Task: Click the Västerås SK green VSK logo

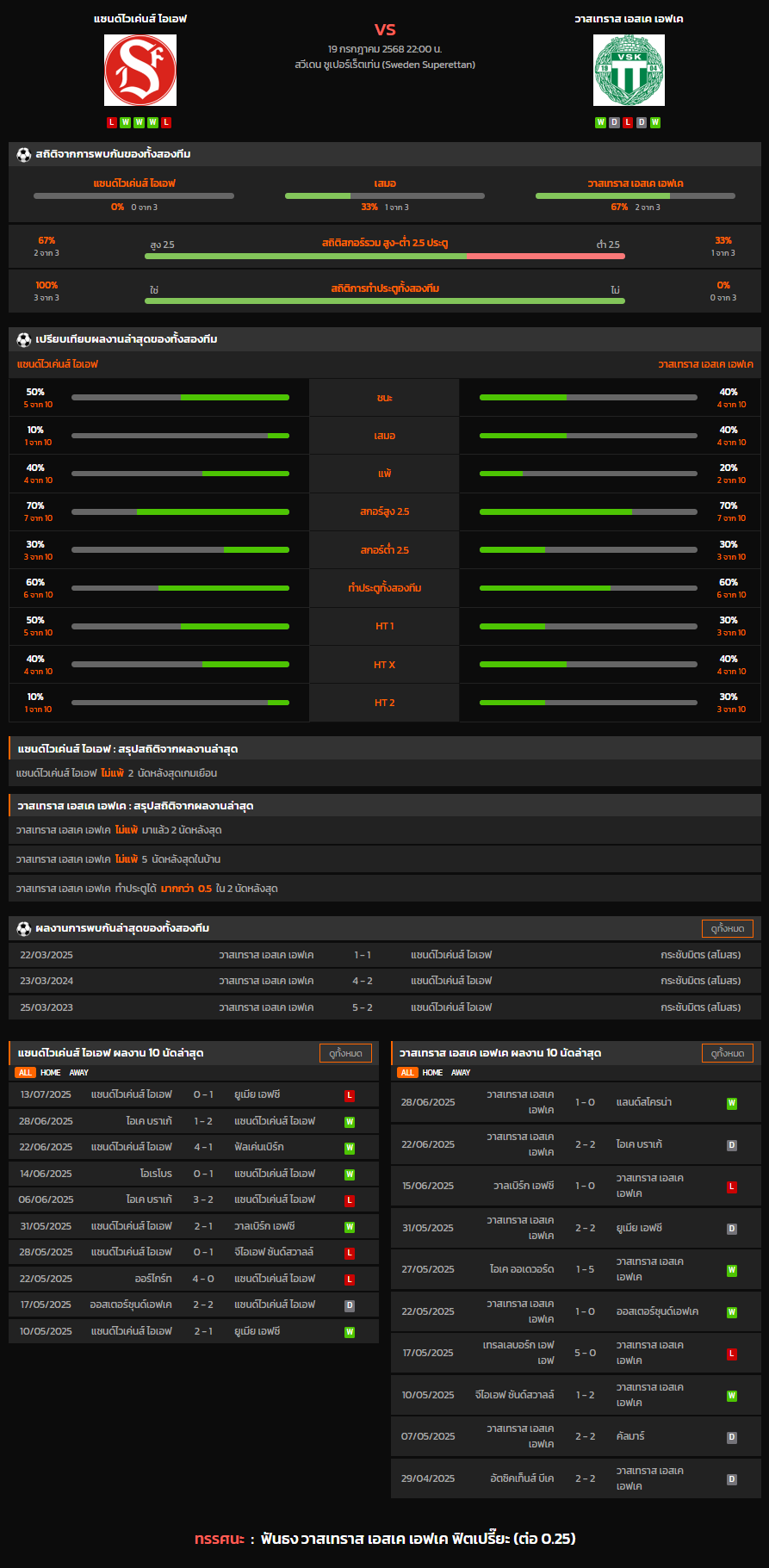Action: coord(629,71)
